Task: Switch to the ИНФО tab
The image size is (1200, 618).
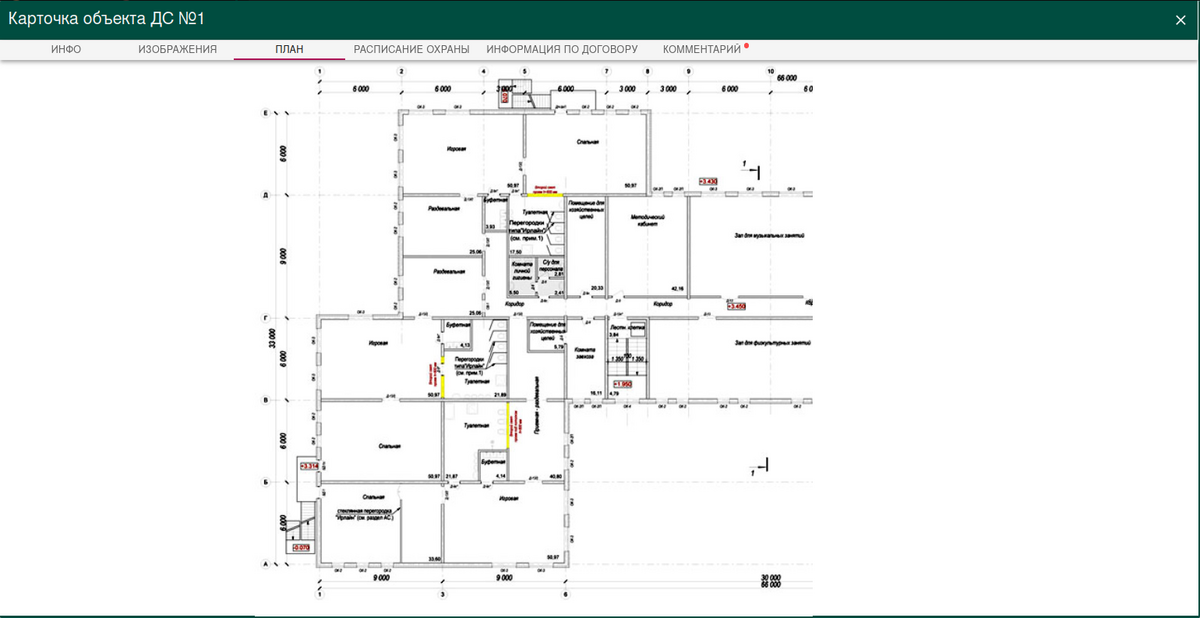Action: pos(66,49)
